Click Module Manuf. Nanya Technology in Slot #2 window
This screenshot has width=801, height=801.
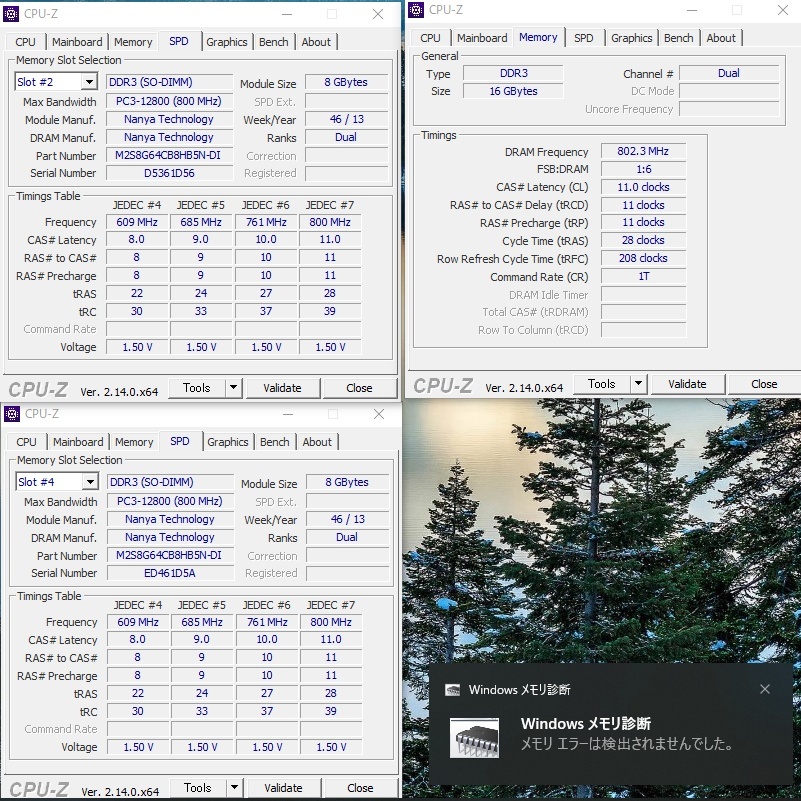(x=169, y=119)
